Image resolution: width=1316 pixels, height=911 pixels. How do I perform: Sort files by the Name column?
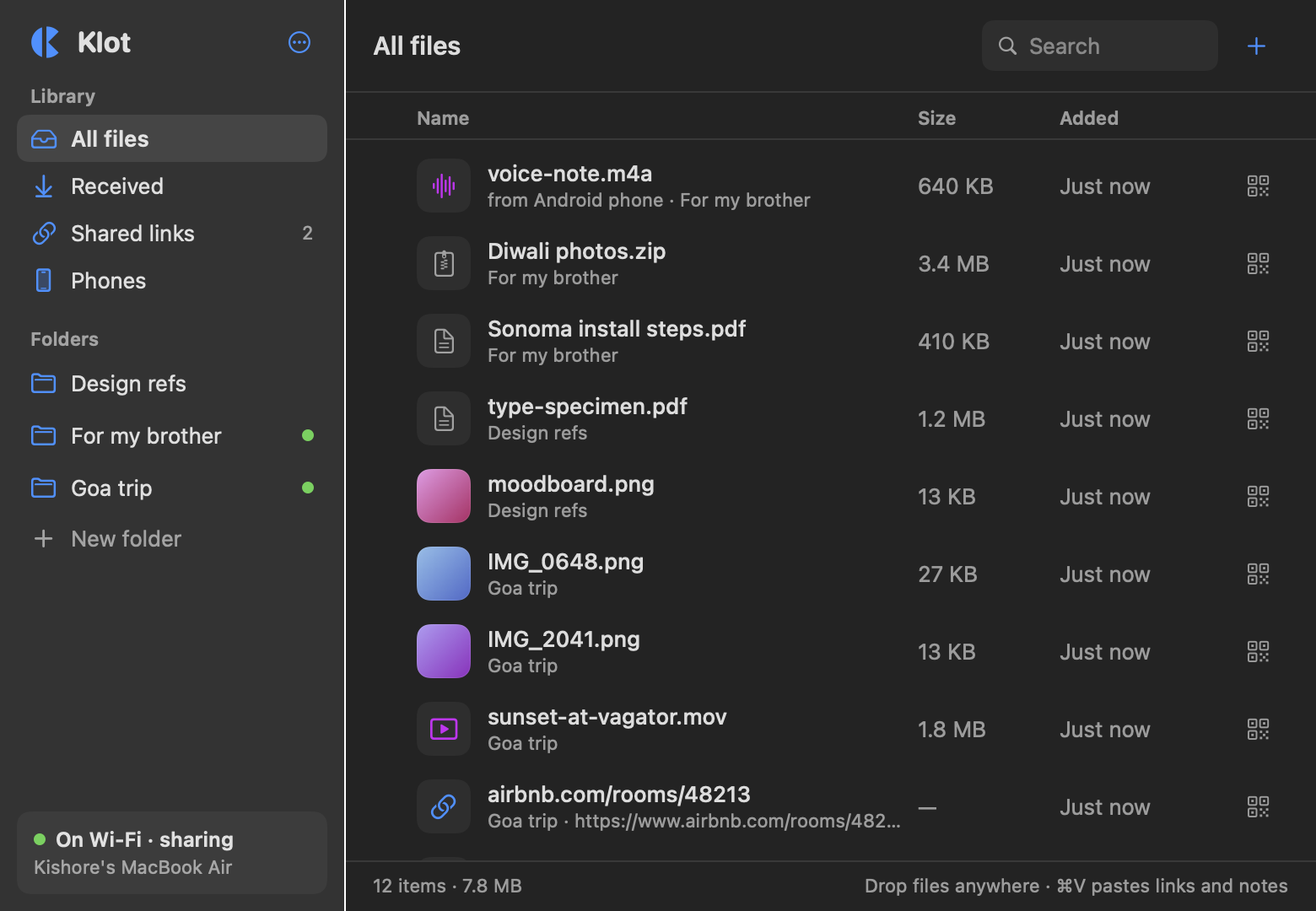pyautogui.click(x=443, y=118)
